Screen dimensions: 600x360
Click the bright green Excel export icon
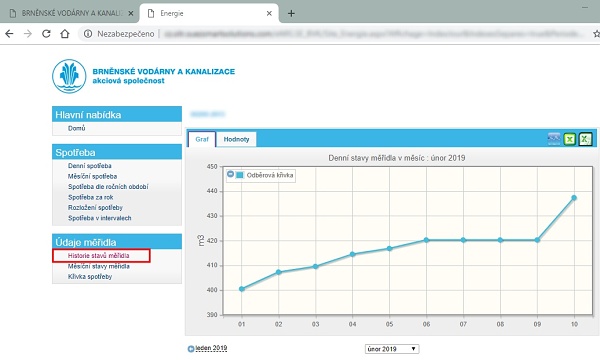tap(569, 139)
